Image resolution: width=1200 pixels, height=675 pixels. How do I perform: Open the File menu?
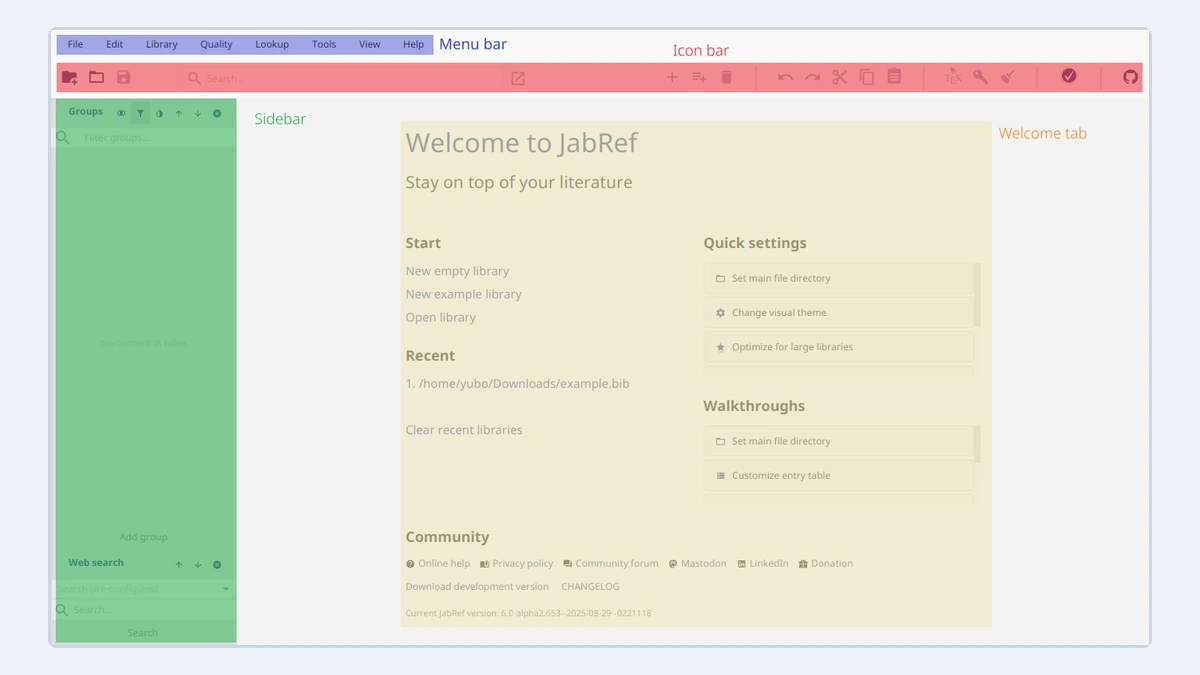coord(75,45)
